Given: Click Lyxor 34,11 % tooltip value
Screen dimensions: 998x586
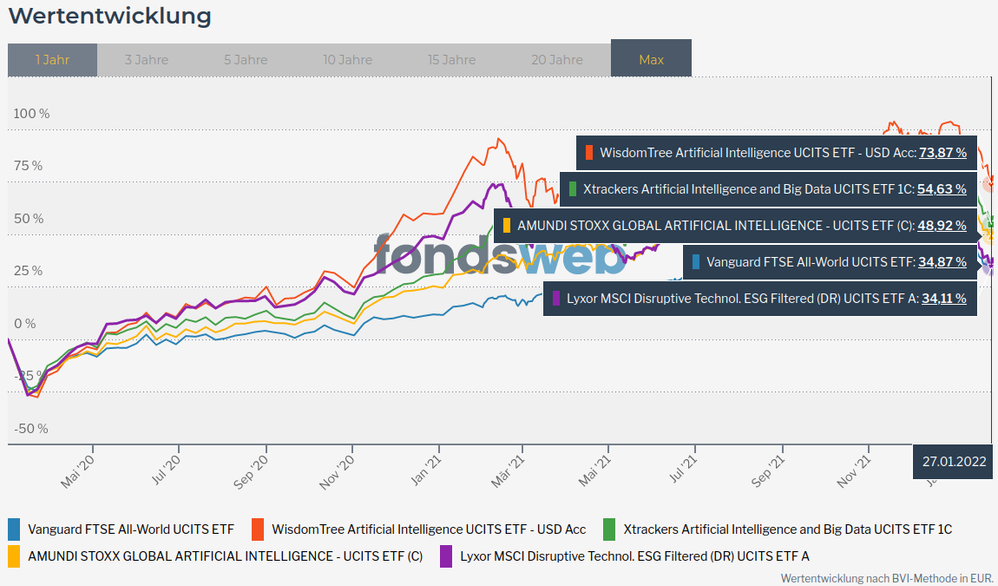Looking at the screenshot, I should point(941,298).
